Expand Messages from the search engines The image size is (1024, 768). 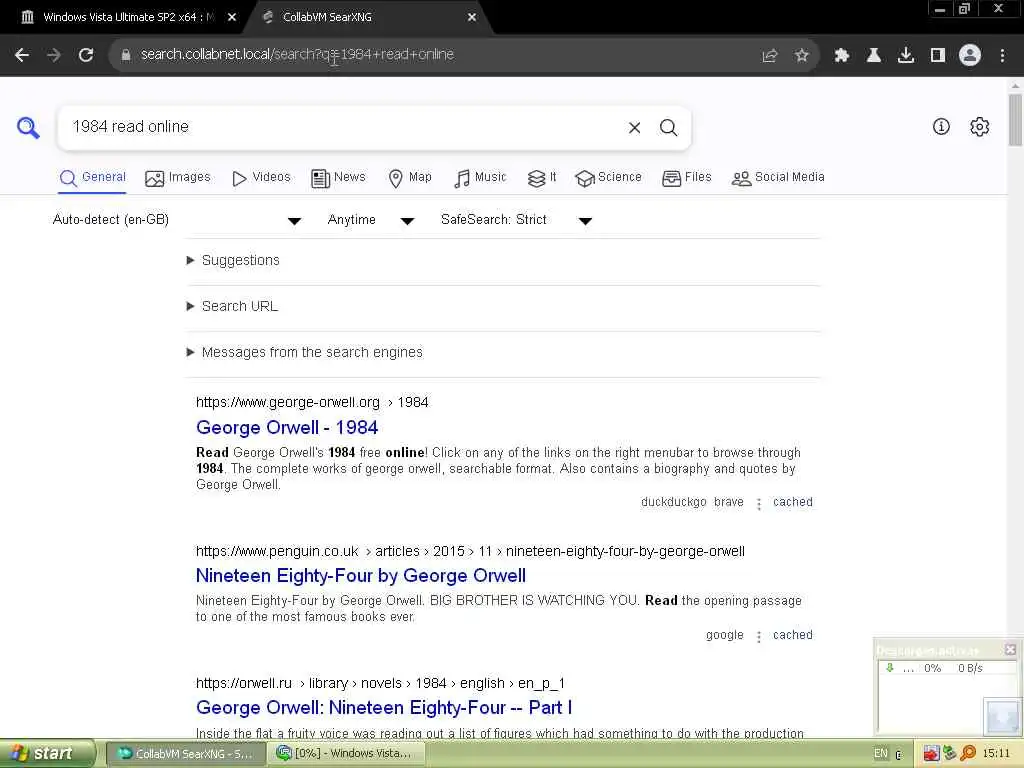tap(305, 353)
